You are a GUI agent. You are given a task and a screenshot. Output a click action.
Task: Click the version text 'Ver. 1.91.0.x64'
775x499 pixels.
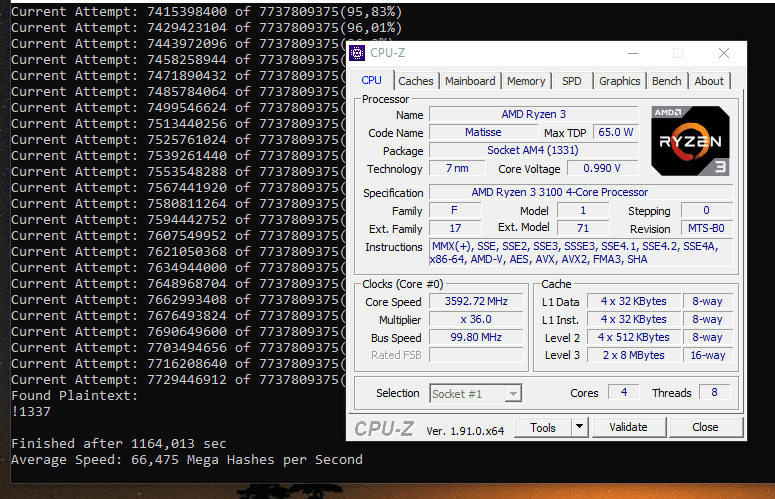tap(465, 431)
